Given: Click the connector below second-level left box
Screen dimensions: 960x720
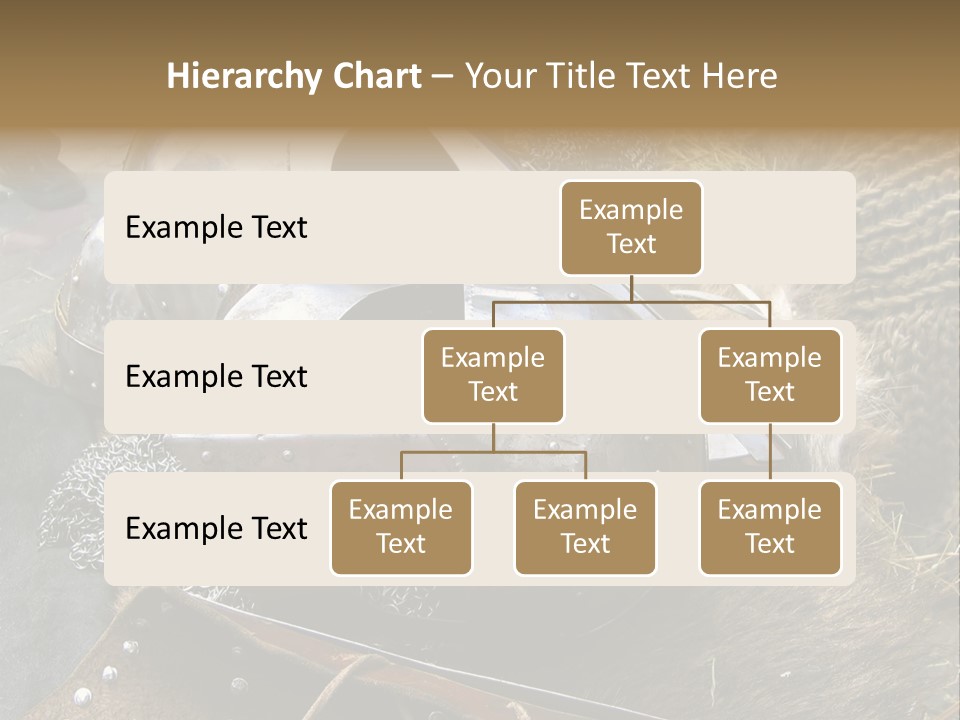Looking at the screenshot, I should (493, 437).
